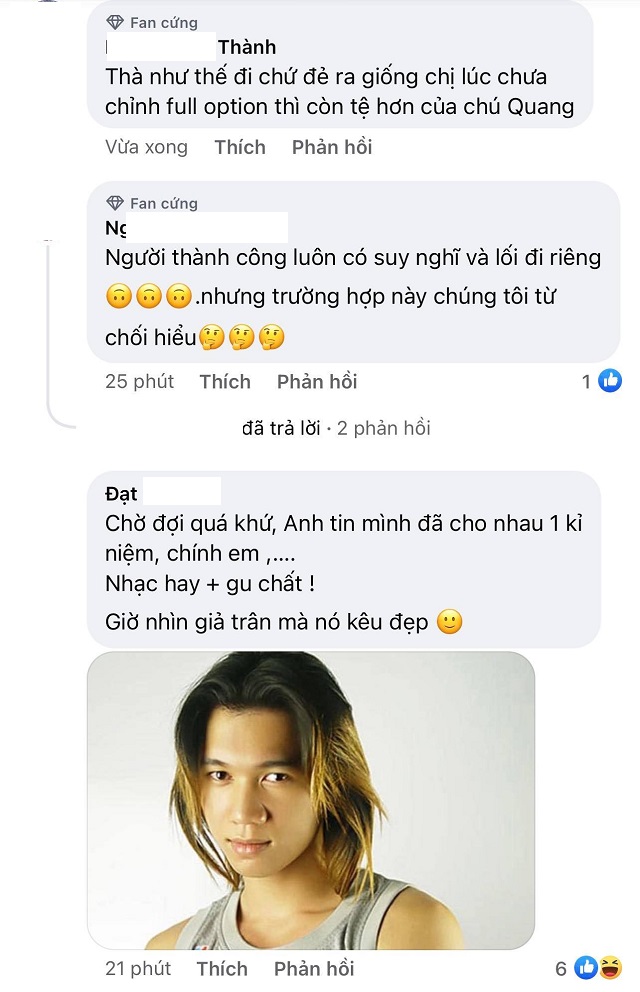Toggle Thích on Ng's comment

click(225, 381)
